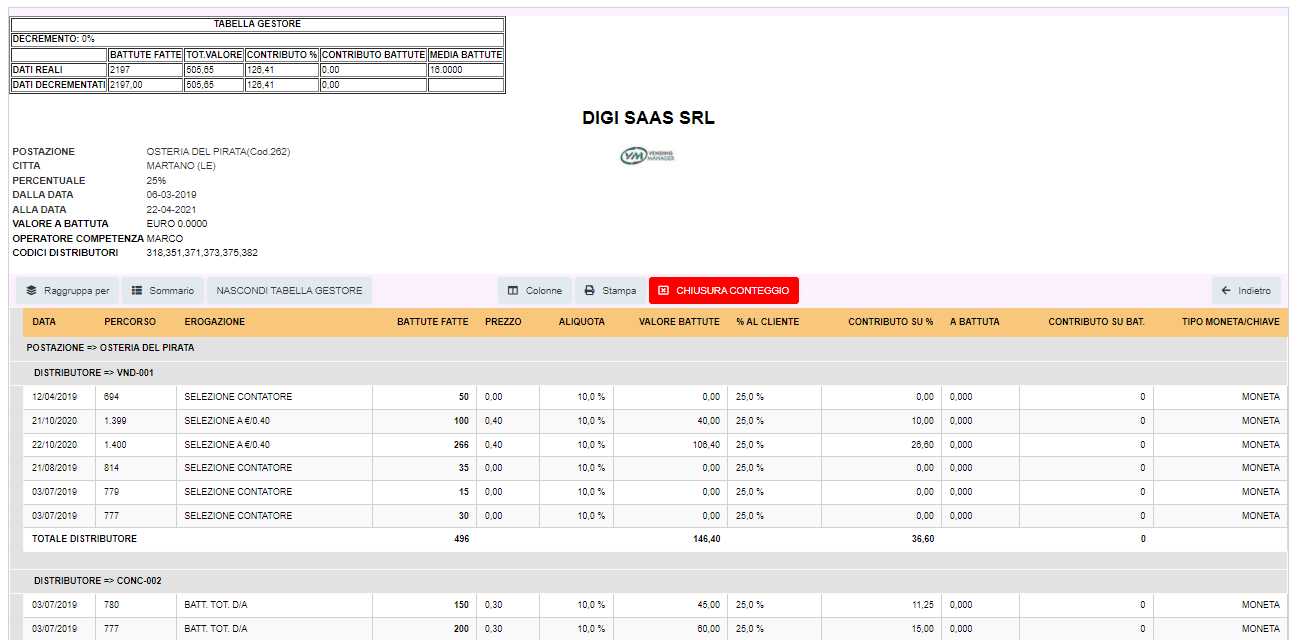This screenshot has width=1298, height=640.
Task: Sort by BATTUTE FATTE column header
Action: 432,322
